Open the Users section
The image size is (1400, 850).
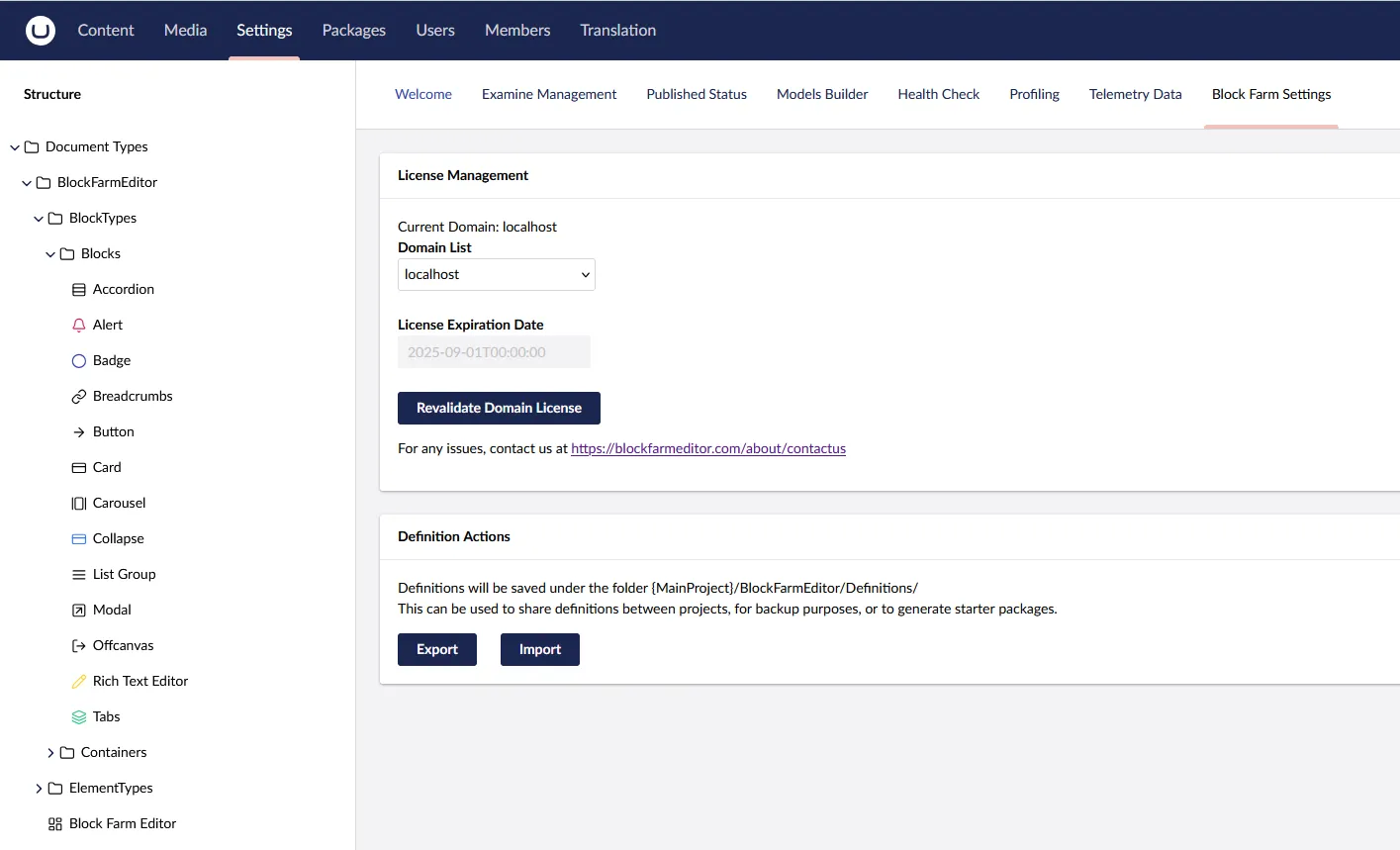(x=435, y=30)
